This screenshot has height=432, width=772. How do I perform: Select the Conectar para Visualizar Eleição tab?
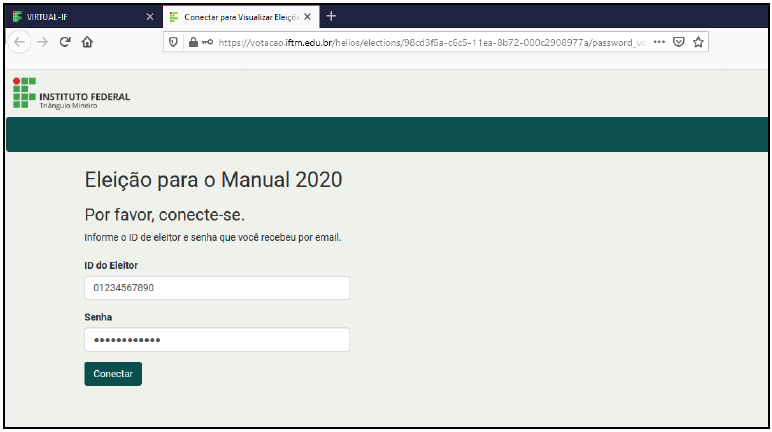241,17
